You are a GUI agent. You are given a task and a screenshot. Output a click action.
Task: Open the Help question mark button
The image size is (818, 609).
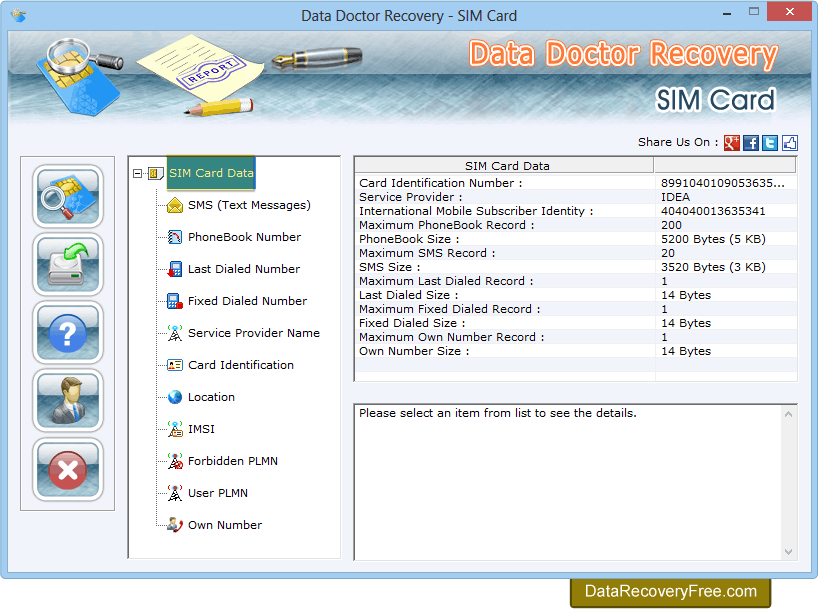click(x=68, y=332)
